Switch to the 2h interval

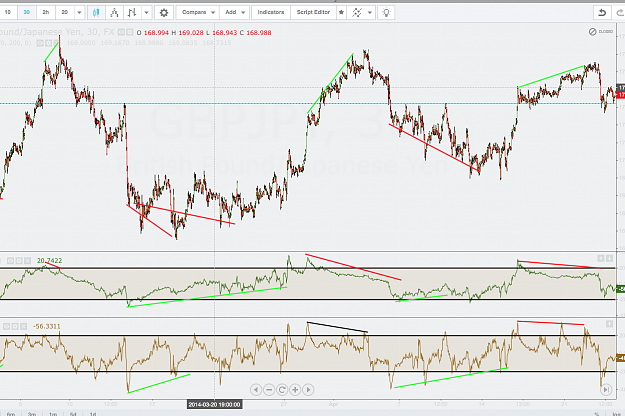coord(46,12)
